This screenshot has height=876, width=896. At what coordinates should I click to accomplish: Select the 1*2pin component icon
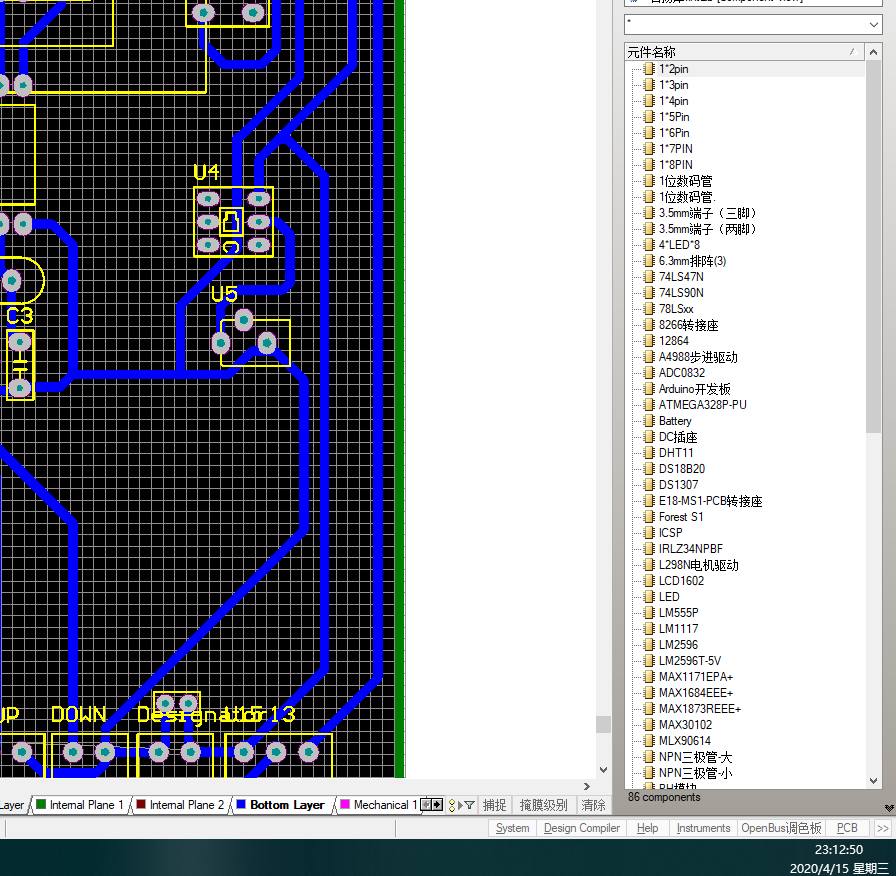coord(648,69)
